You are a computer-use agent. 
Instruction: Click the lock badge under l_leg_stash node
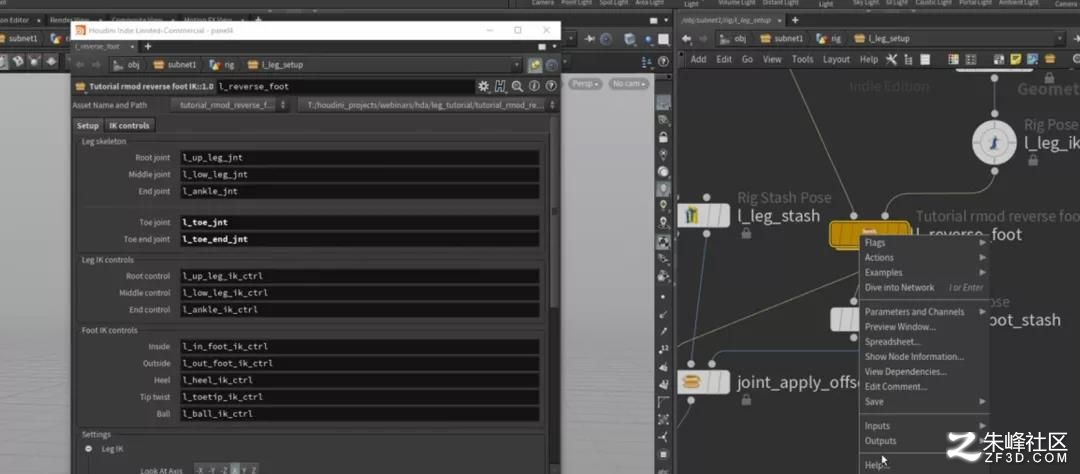(x=746, y=234)
